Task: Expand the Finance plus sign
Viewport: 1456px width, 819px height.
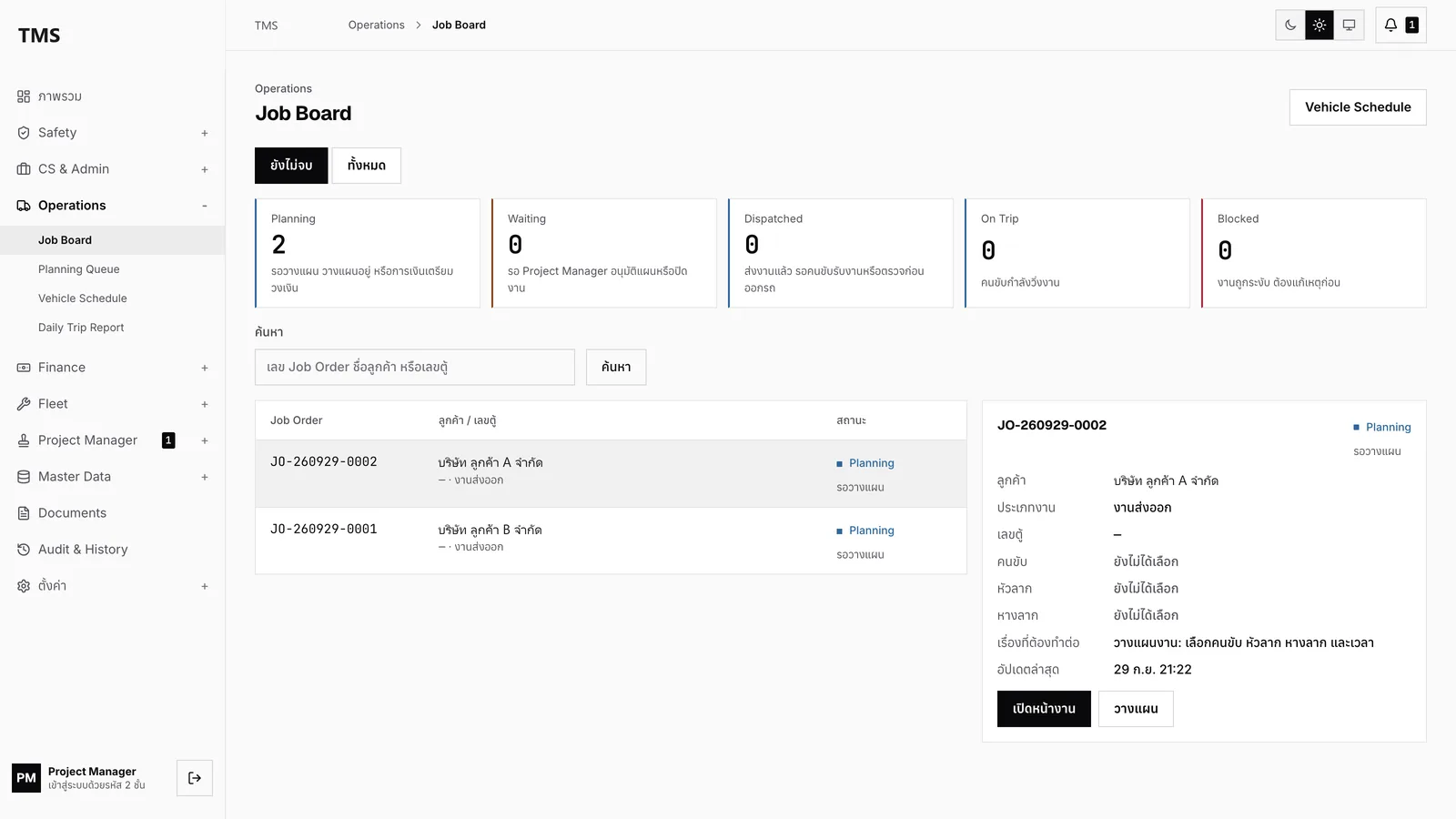Action: 205,368
